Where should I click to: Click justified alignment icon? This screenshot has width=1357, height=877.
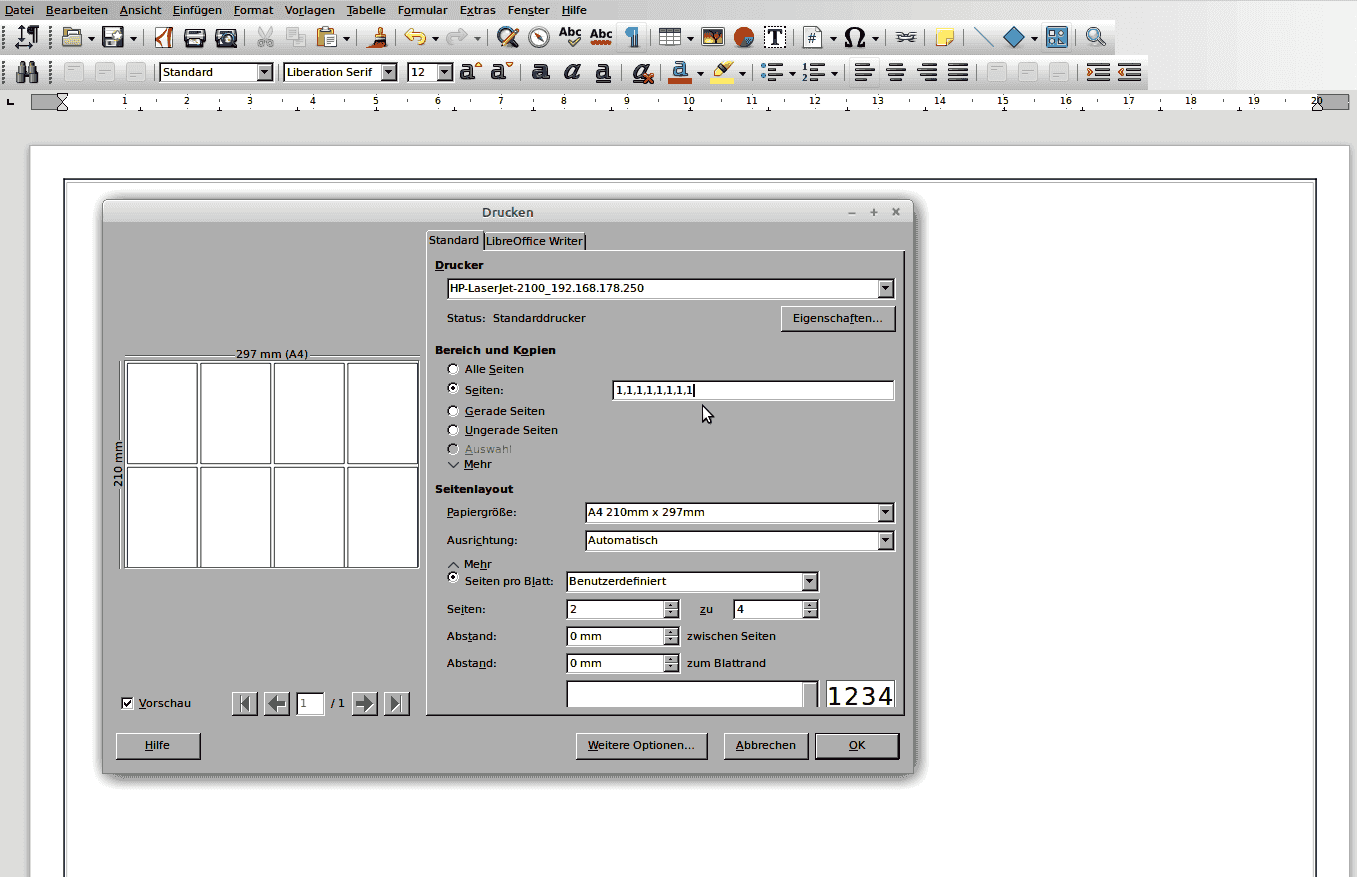click(958, 72)
